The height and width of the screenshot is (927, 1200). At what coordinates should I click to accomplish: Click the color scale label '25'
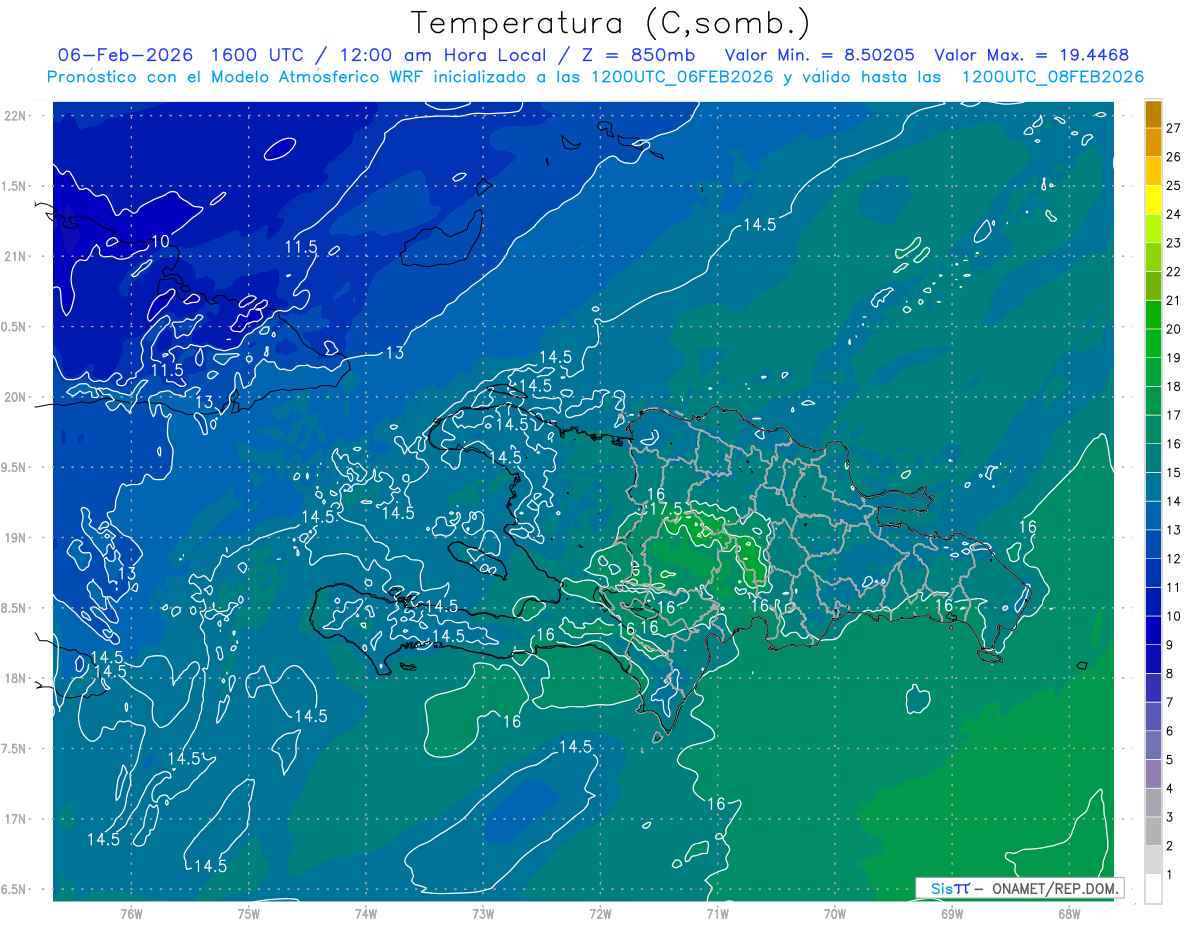point(1174,185)
